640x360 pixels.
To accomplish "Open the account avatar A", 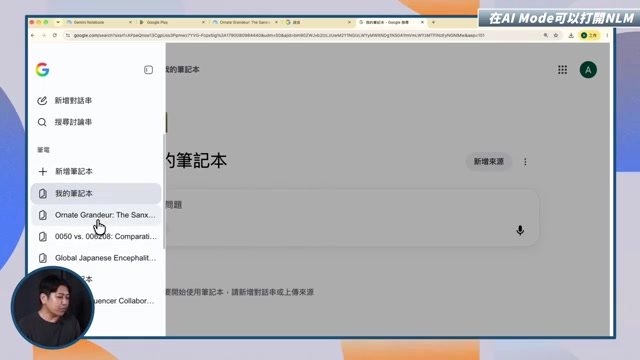I will coord(588,70).
